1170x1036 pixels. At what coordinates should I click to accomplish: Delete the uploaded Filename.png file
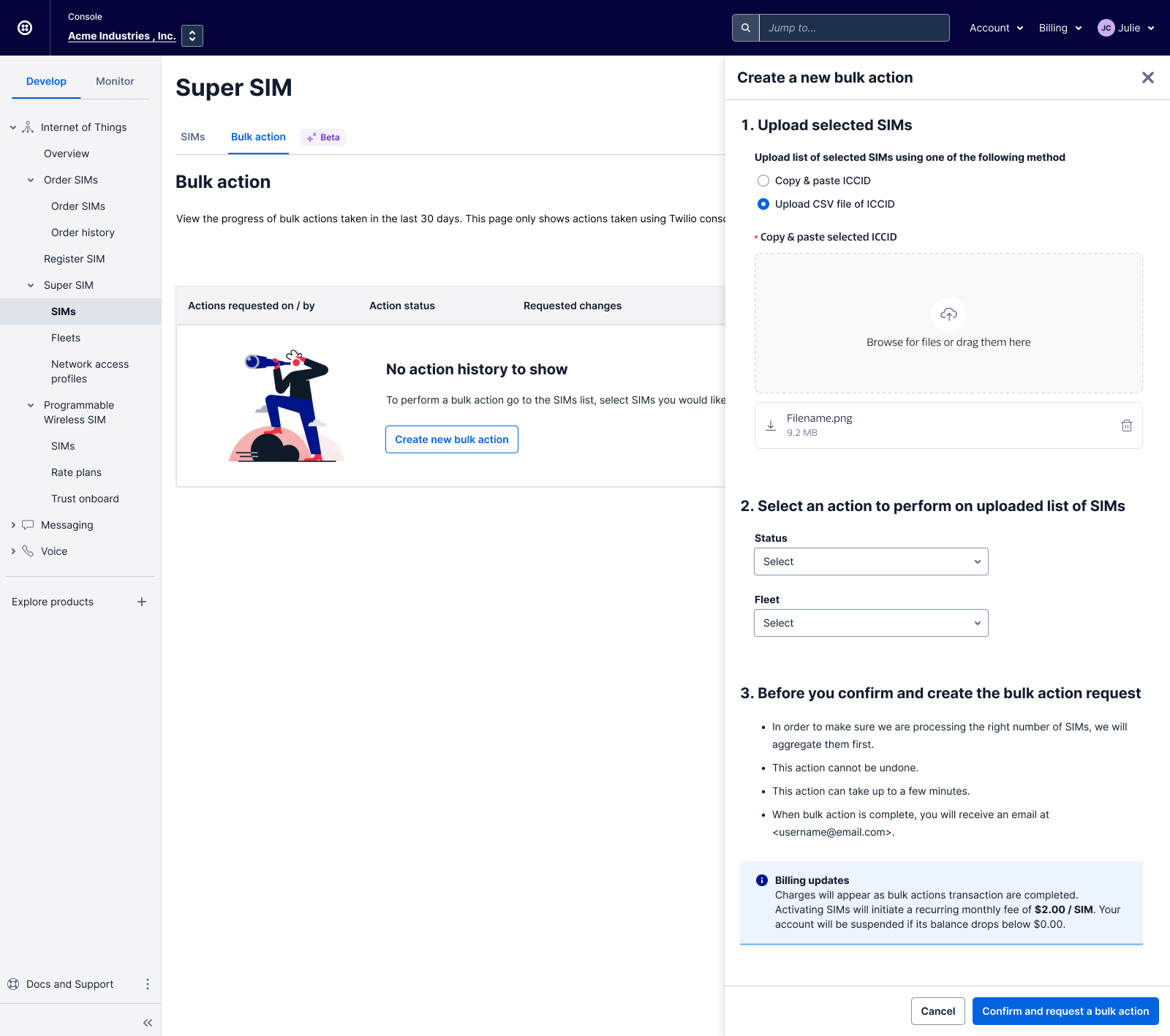coord(1126,426)
